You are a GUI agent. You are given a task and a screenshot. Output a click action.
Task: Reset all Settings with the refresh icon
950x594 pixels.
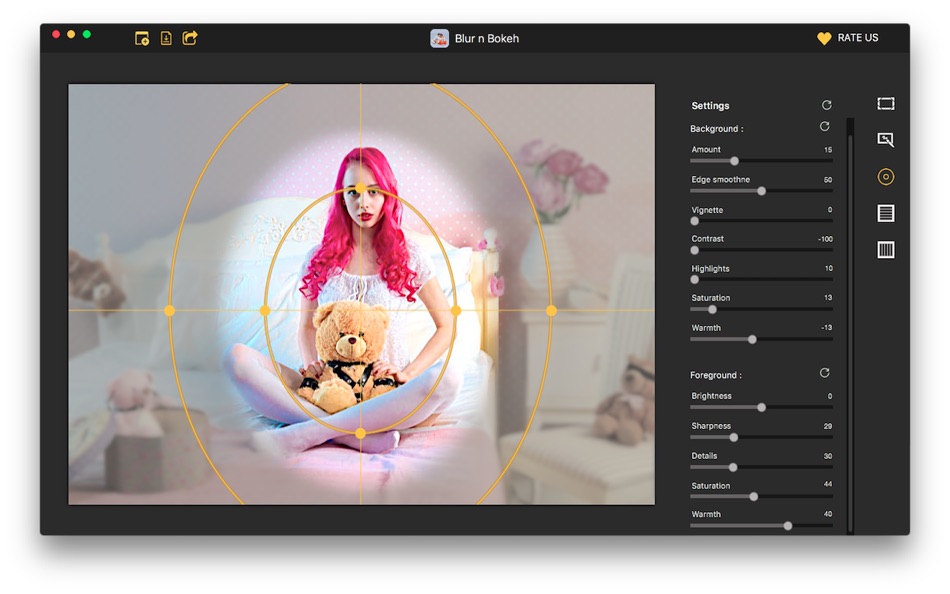tap(824, 104)
